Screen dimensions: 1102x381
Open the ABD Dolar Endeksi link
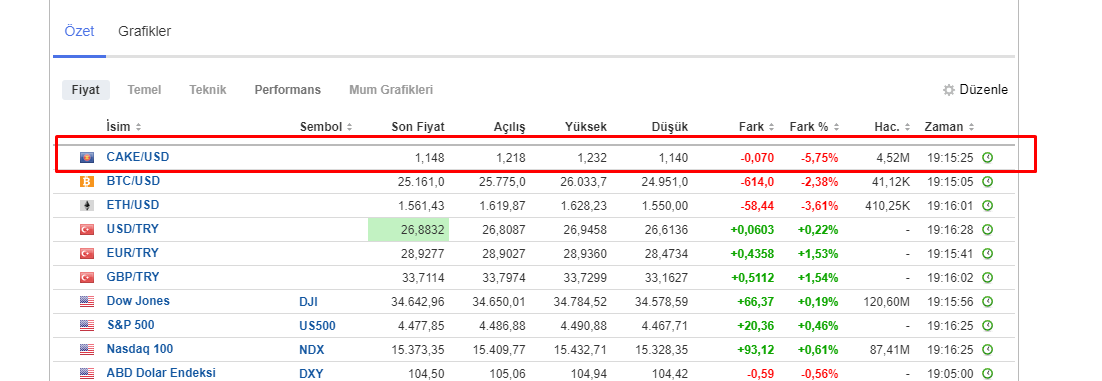(161, 373)
